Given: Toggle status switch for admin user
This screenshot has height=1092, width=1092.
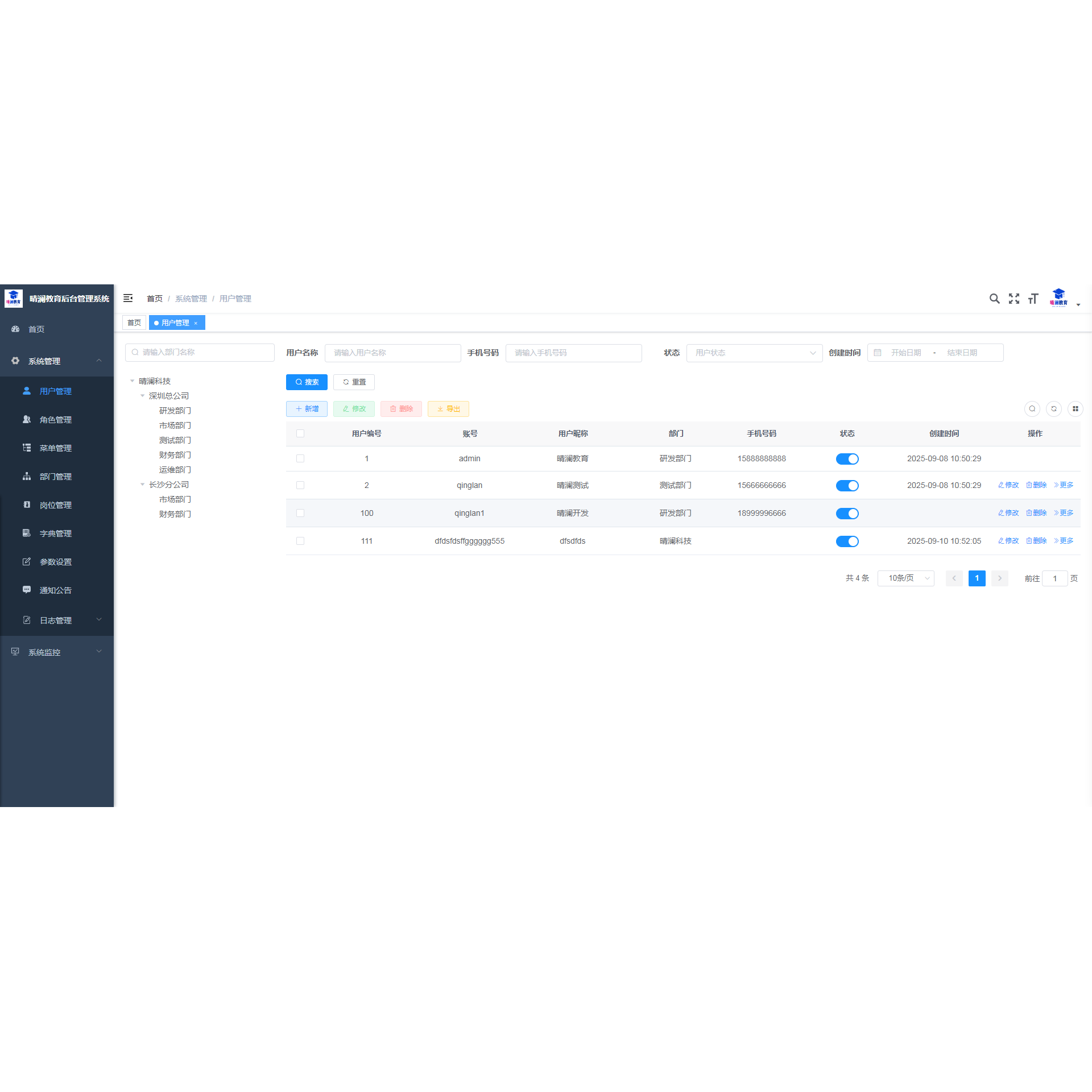Looking at the screenshot, I should point(847,459).
